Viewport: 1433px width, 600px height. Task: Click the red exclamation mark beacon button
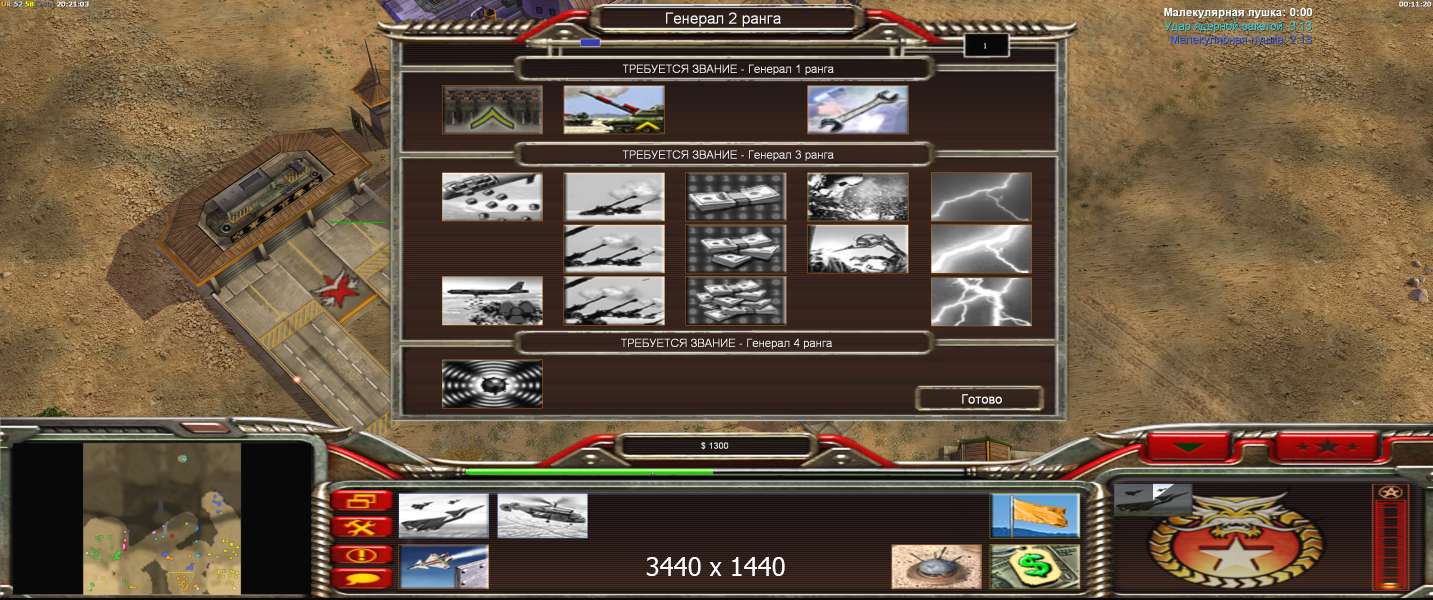(x=362, y=553)
